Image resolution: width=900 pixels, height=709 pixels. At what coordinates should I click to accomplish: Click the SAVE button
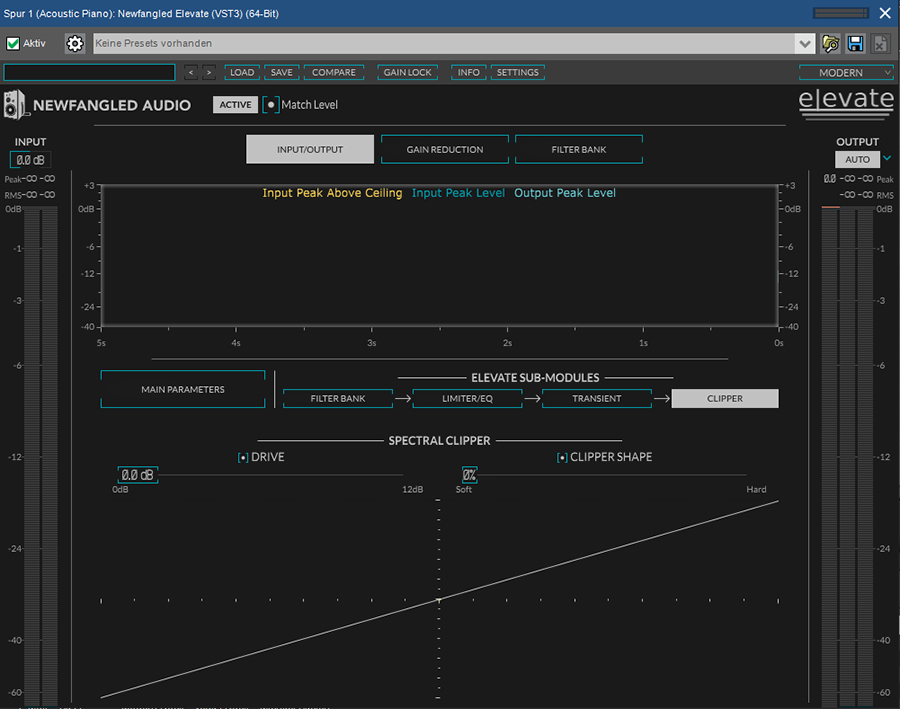pyautogui.click(x=282, y=72)
